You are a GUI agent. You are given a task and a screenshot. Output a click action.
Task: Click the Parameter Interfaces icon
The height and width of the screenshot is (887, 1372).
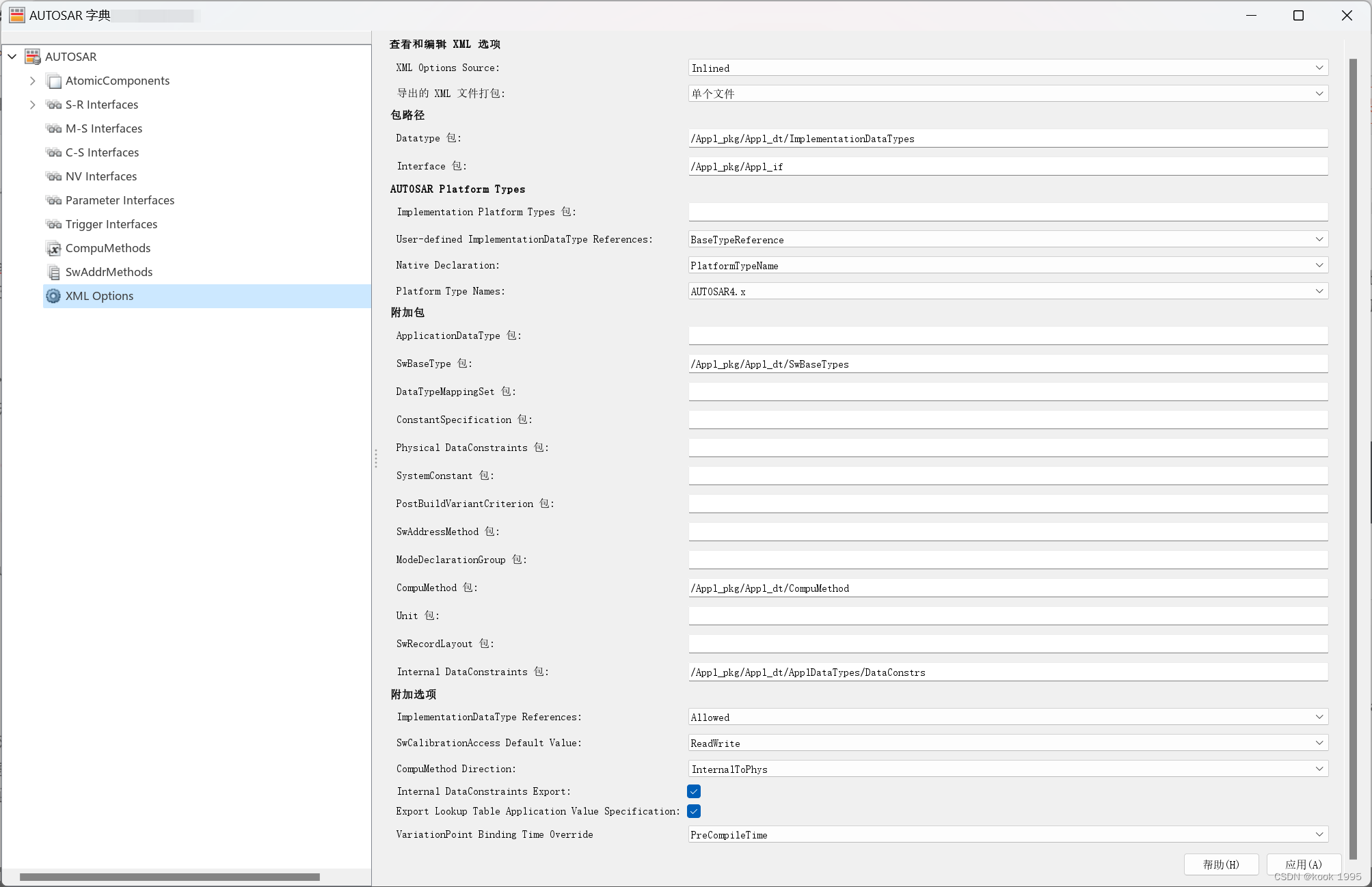(x=54, y=201)
